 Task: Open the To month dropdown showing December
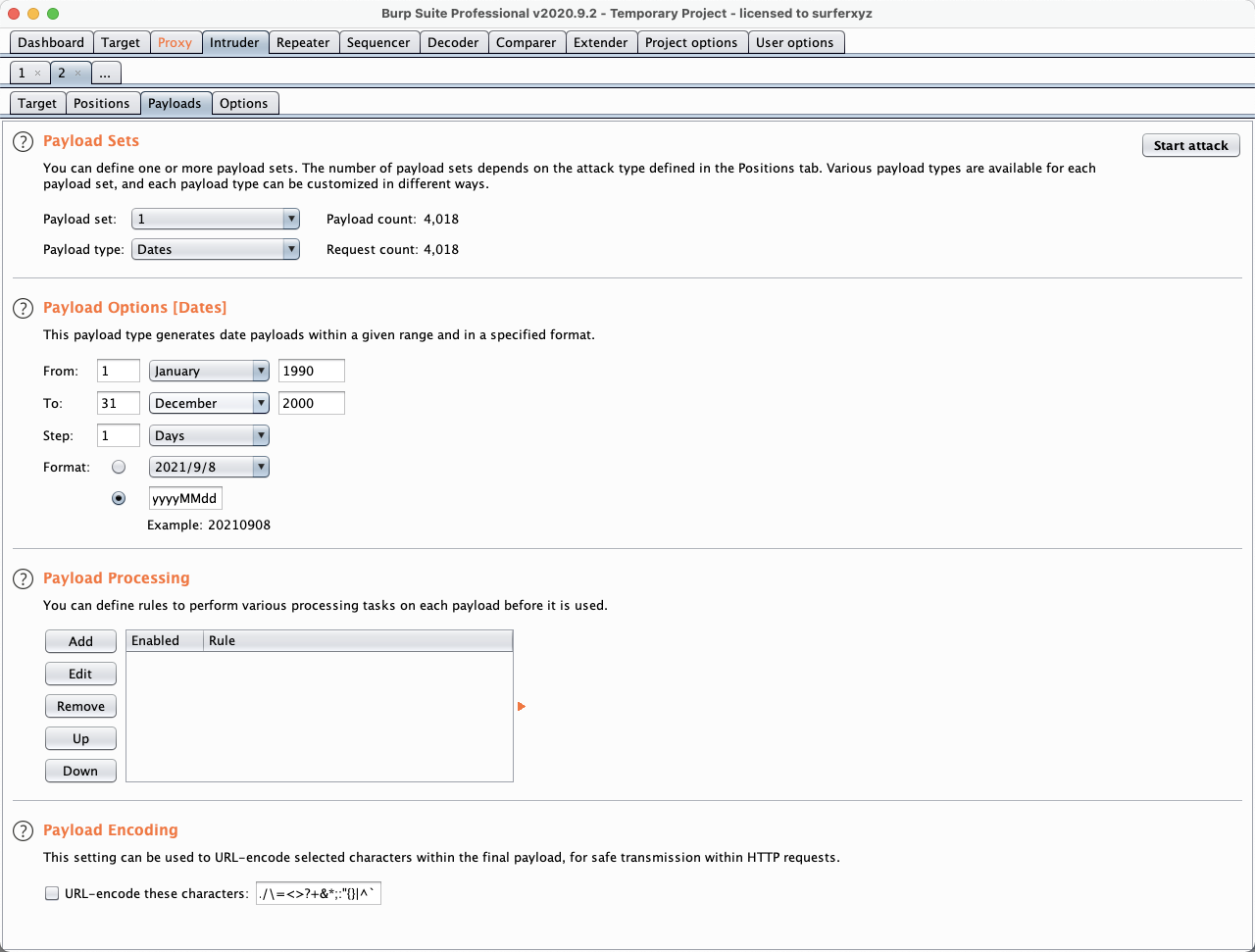coord(209,403)
